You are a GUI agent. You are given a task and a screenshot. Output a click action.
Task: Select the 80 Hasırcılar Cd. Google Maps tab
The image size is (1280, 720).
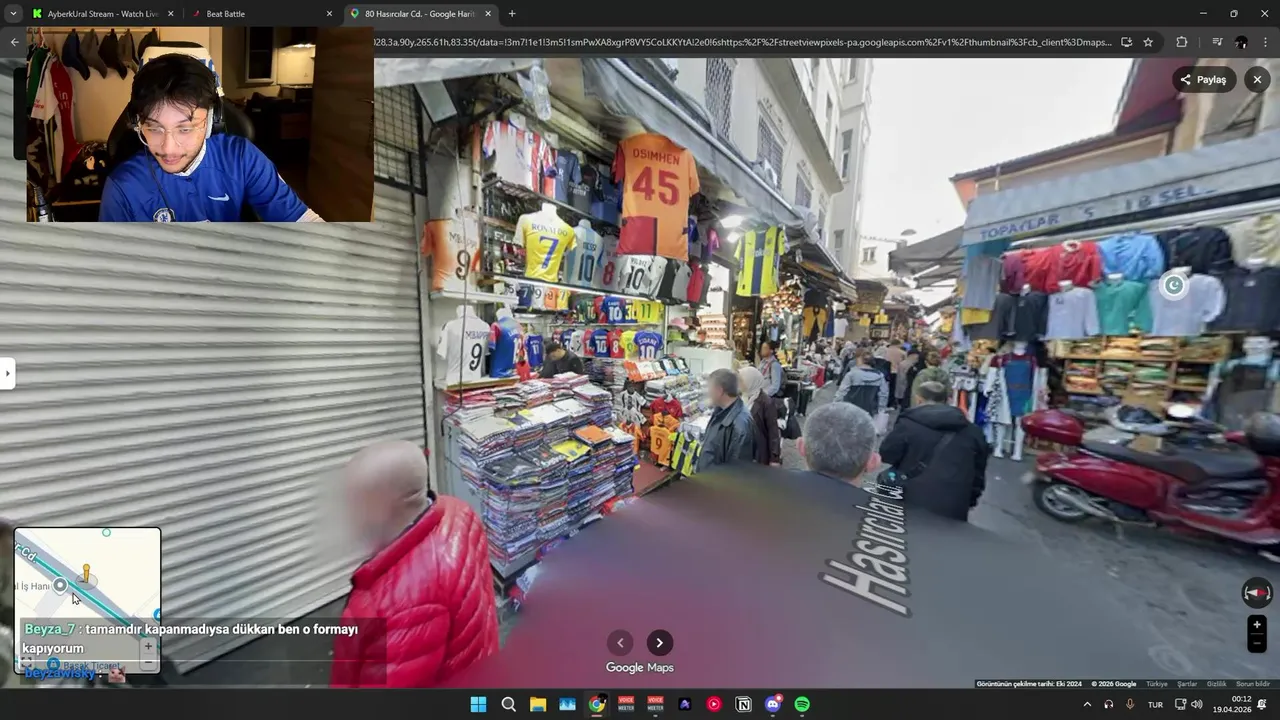tap(420, 14)
